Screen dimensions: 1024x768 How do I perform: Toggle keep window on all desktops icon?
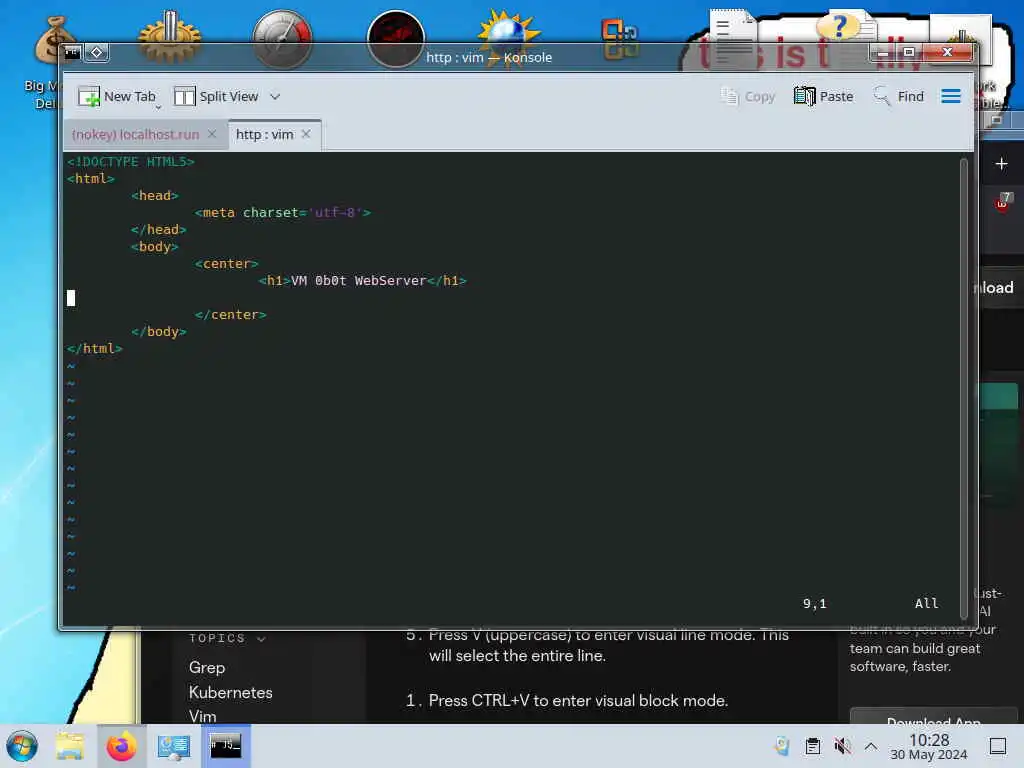[x=97, y=52]
